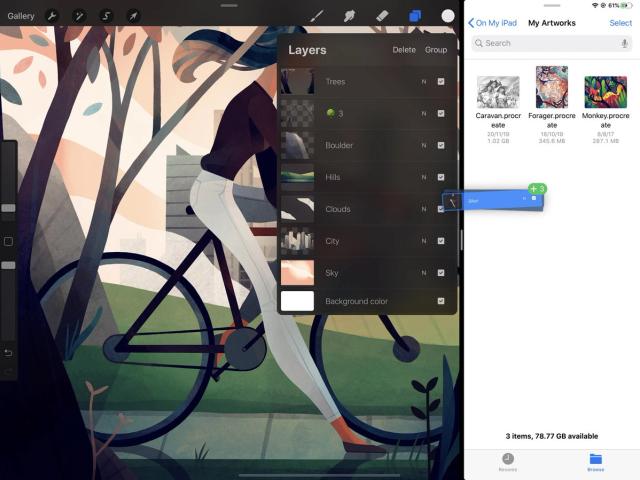The height and width of the screenshot is (480, 640).
Task: Switch to Recents tab in Files
Action: [x=508, y=462]
